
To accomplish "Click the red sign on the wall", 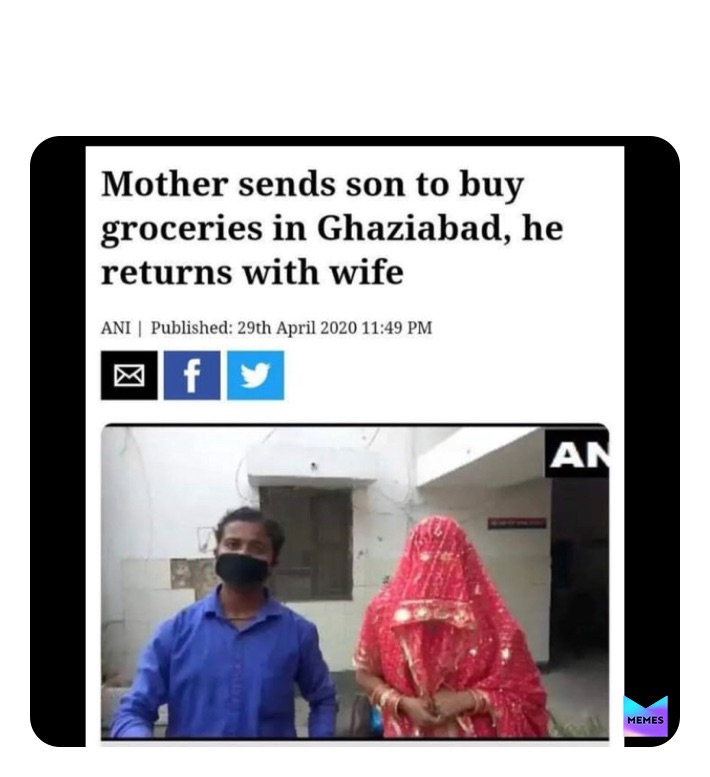I will (517, 523).
